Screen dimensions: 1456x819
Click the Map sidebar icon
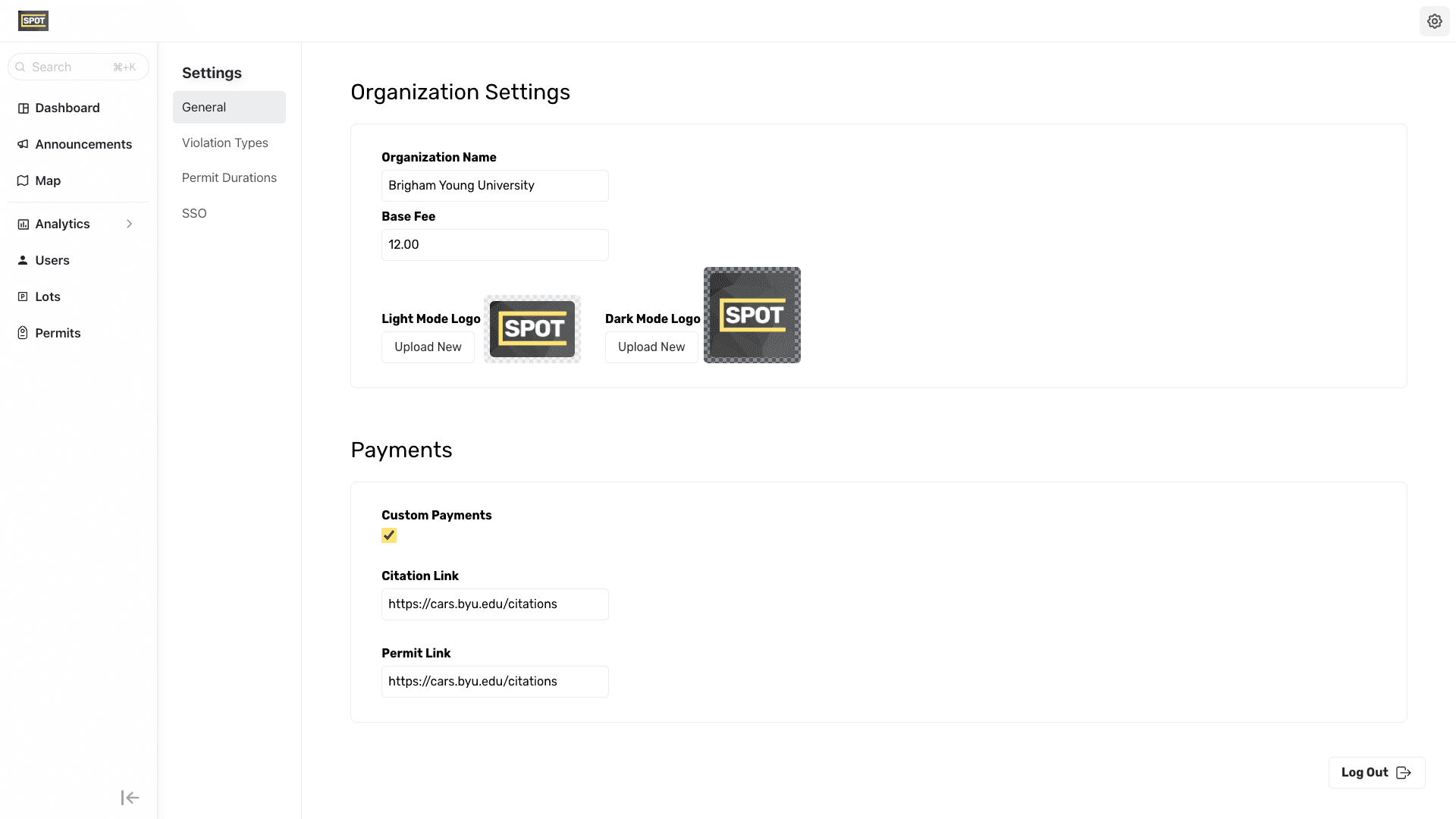pyautogui.click(x=24, y=180)
